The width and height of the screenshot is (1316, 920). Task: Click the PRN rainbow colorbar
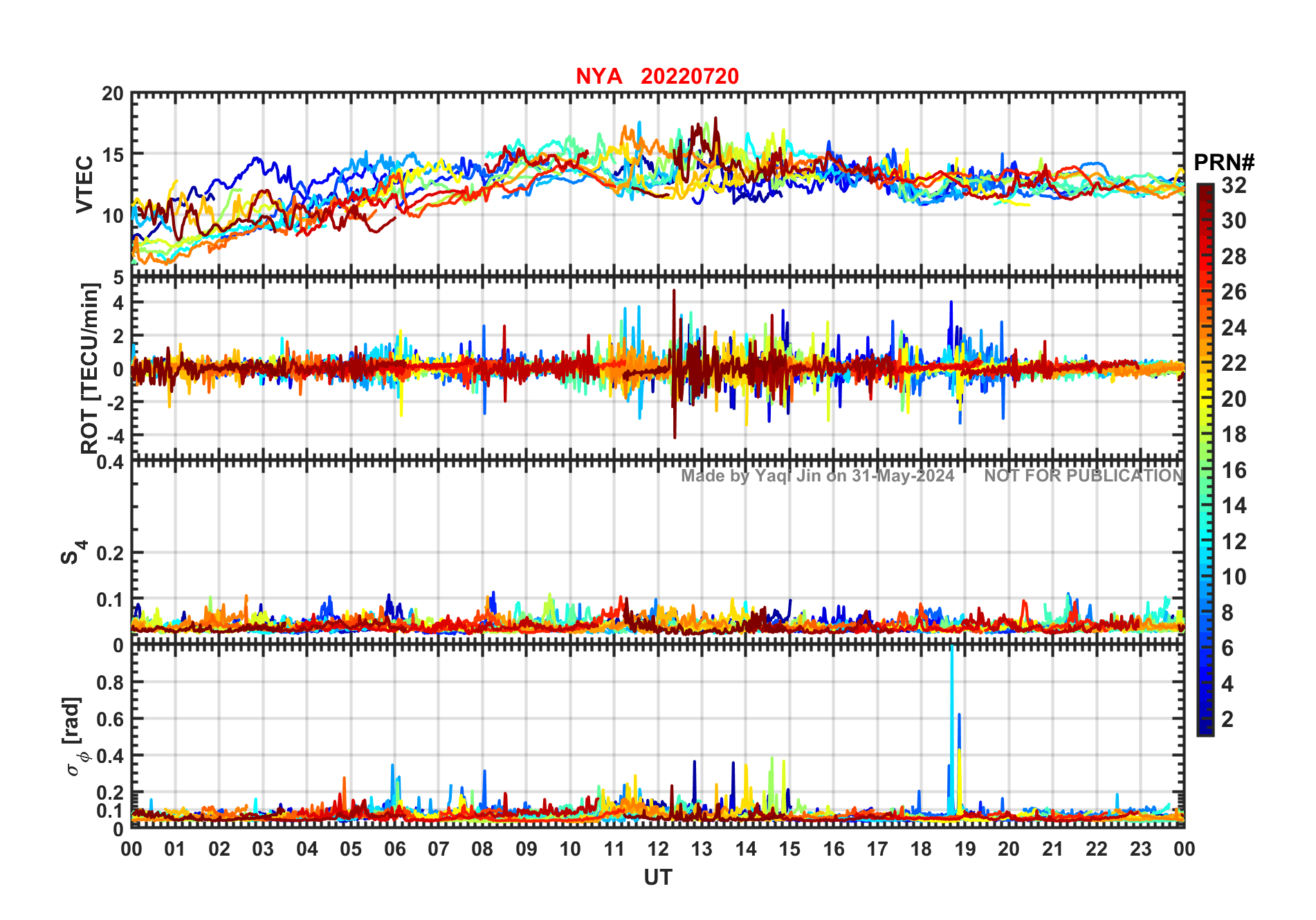[x=1205, y=459]
